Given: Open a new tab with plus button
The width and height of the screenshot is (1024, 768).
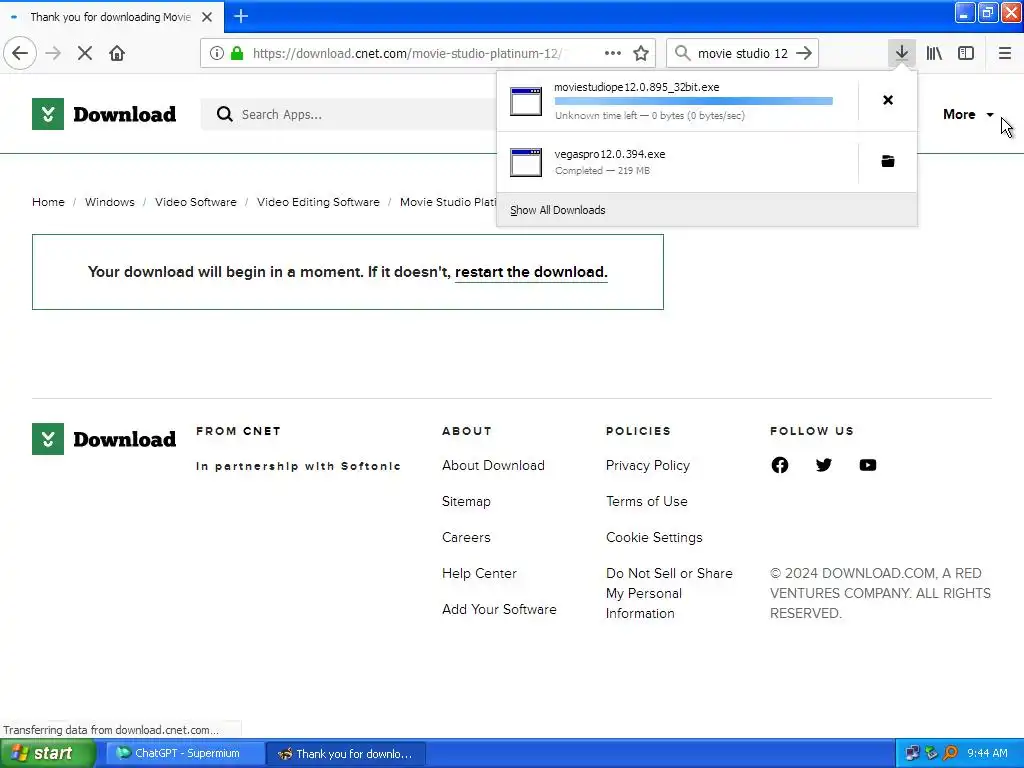Looking at the screenshot, I should [x=241, y=16].
